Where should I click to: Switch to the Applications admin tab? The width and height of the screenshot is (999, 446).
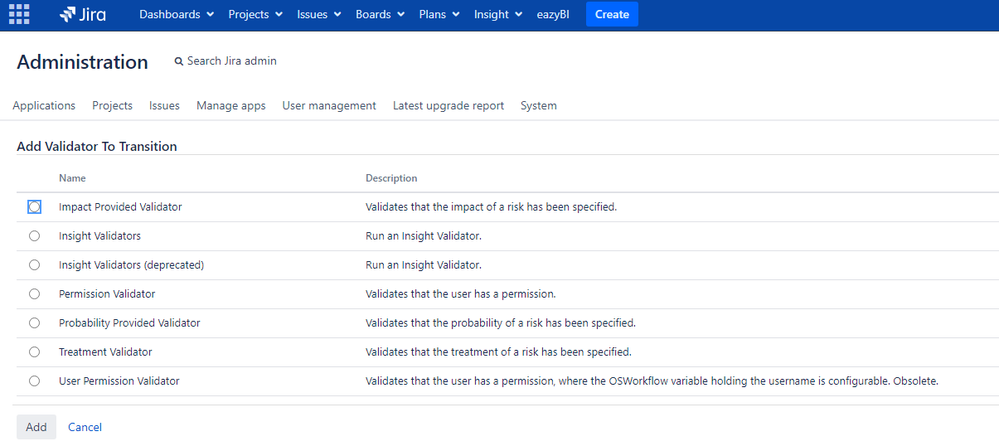pos(44,106)
